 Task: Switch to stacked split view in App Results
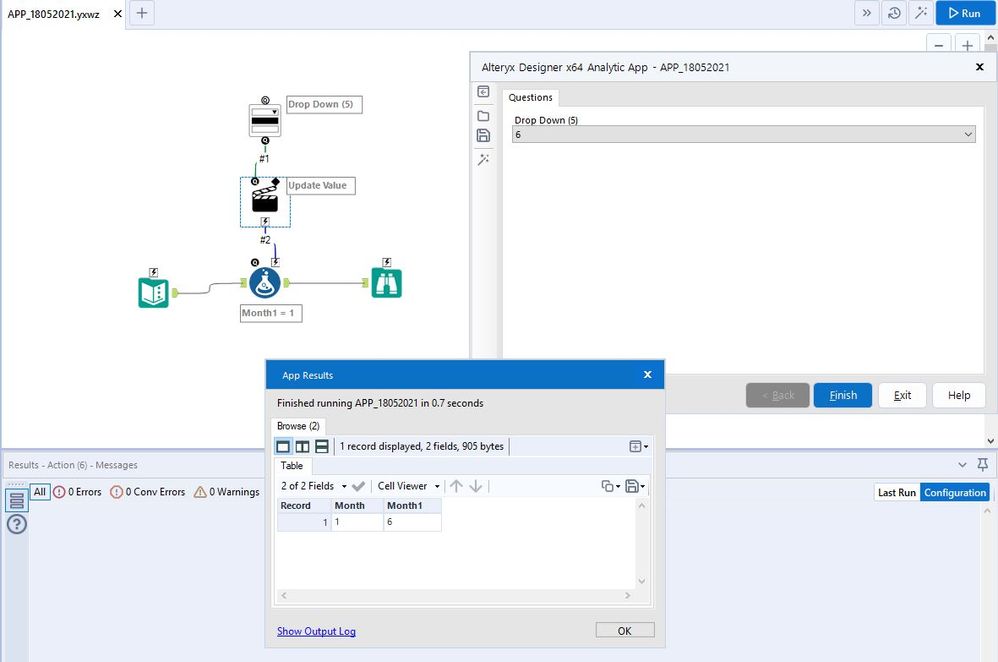click(322, 447)
